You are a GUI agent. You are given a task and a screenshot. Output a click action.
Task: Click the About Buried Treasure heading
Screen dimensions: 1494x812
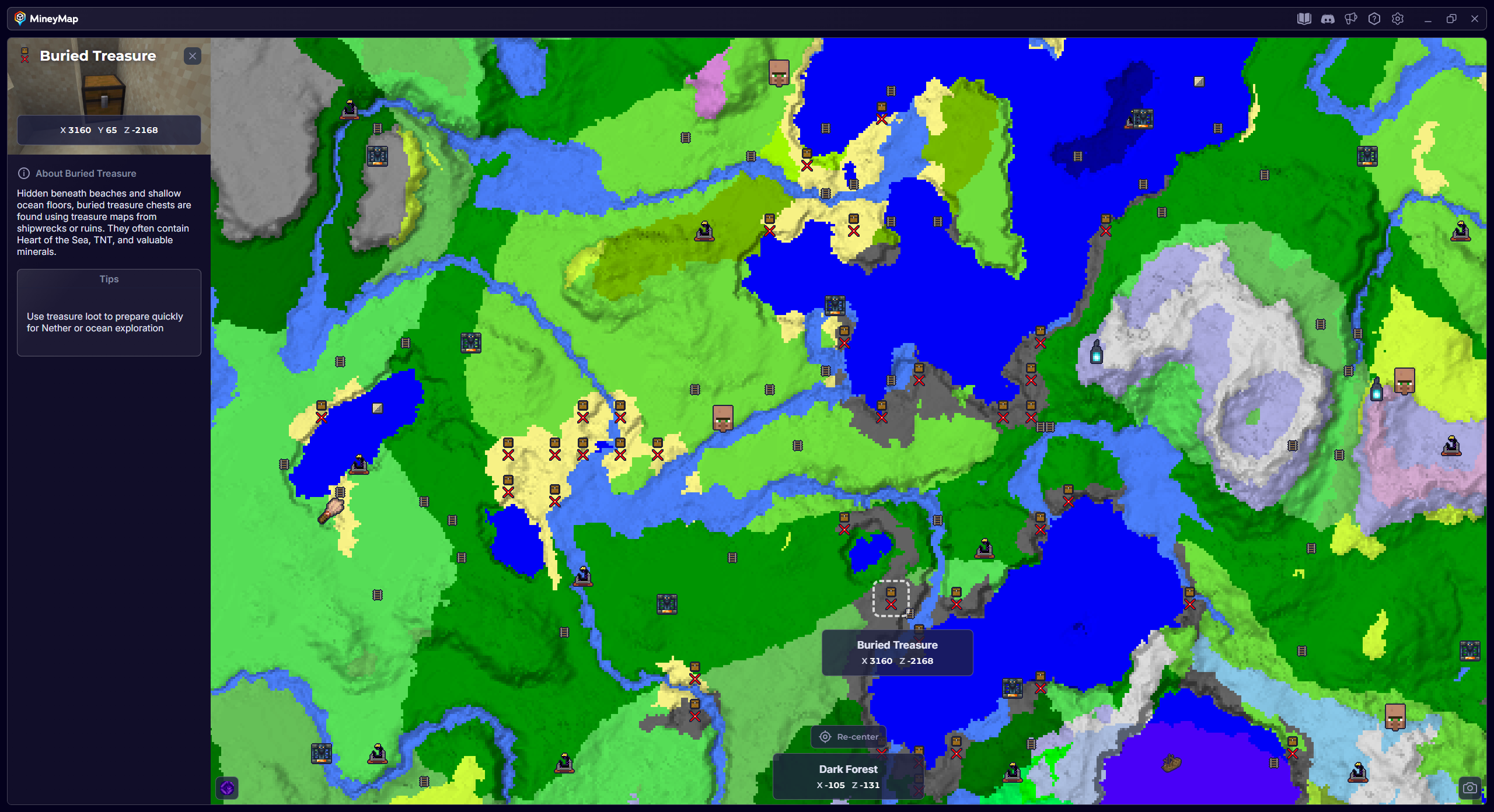click(x=86, y=173)
